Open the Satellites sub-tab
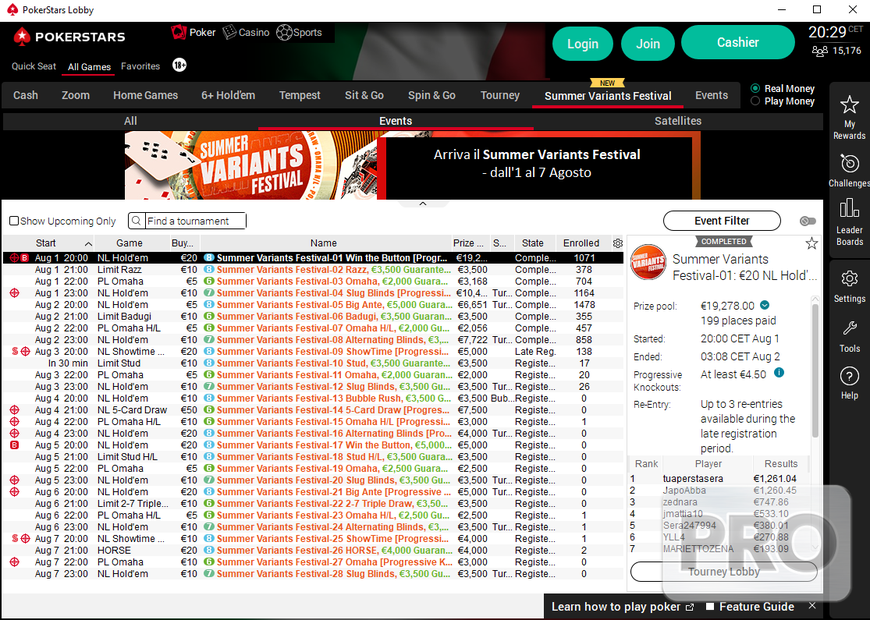The image size is (870, 620). tap(678, 121)
